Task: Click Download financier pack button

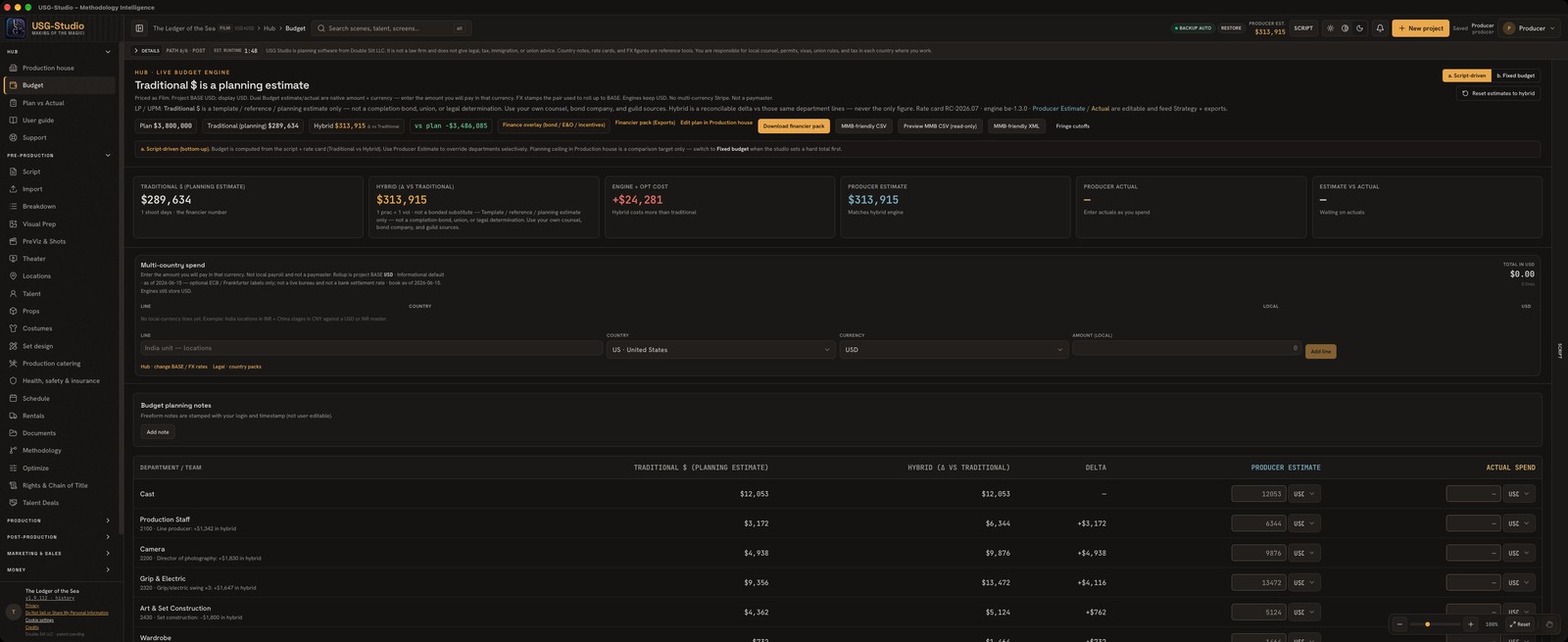Action: tap(793, 126)
